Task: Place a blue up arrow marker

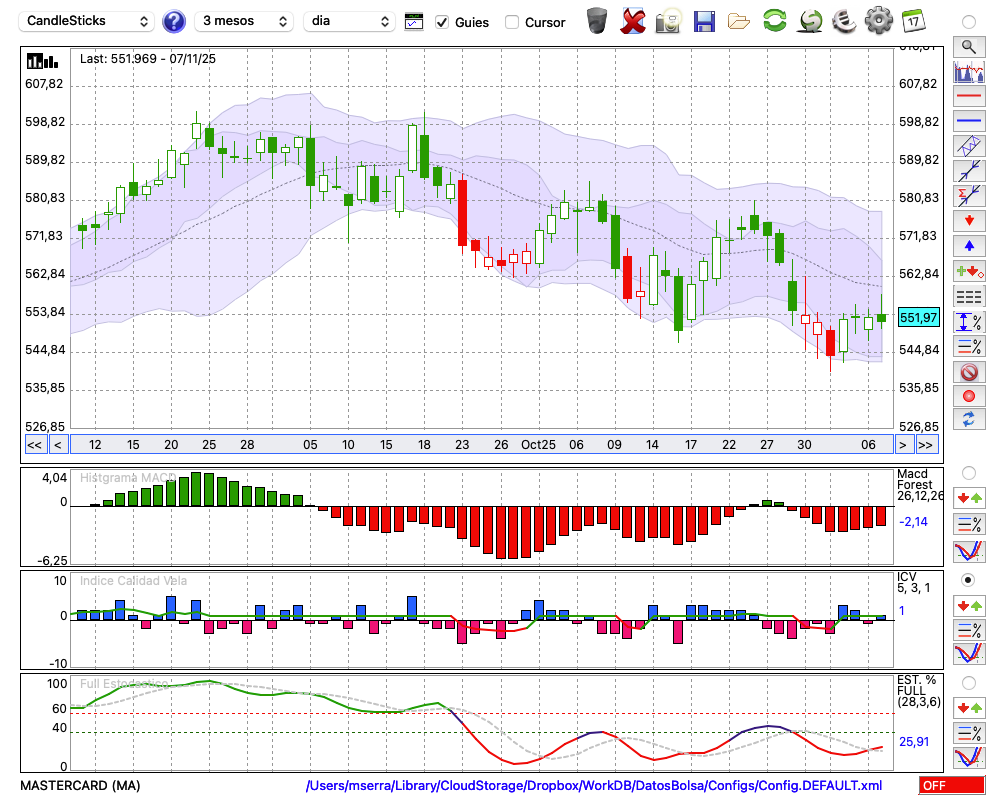Action: pyautogui.click(x=969, y=246)
